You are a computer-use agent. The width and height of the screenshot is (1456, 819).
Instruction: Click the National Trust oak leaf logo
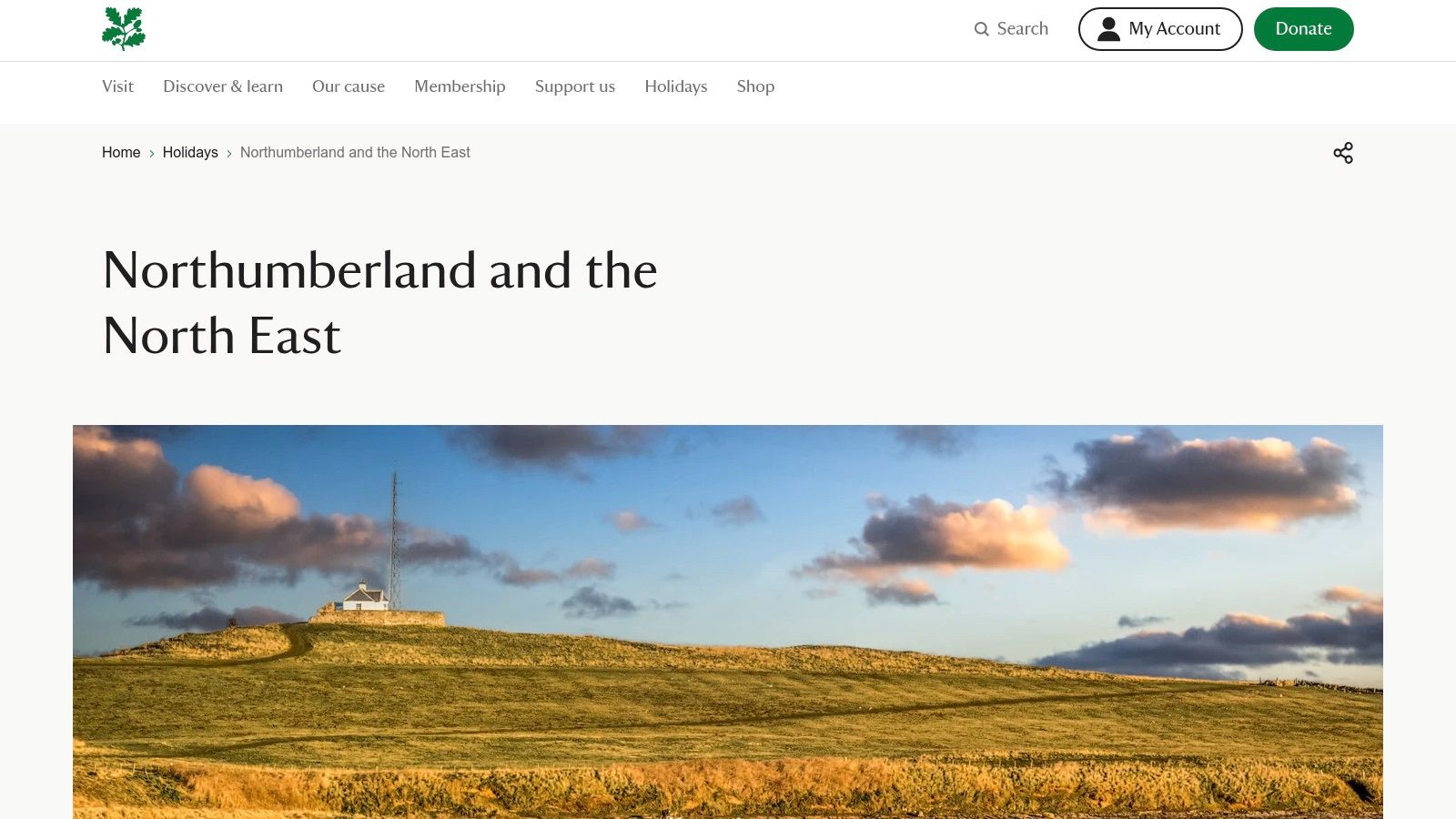(124, 28)
